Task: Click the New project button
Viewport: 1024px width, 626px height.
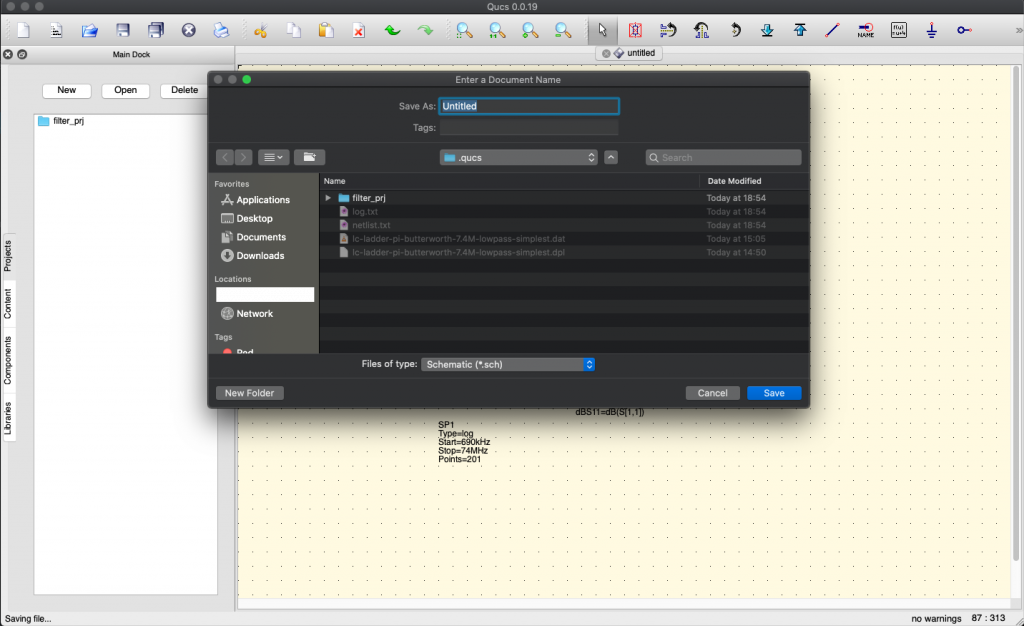Action: tap(67, 90)
